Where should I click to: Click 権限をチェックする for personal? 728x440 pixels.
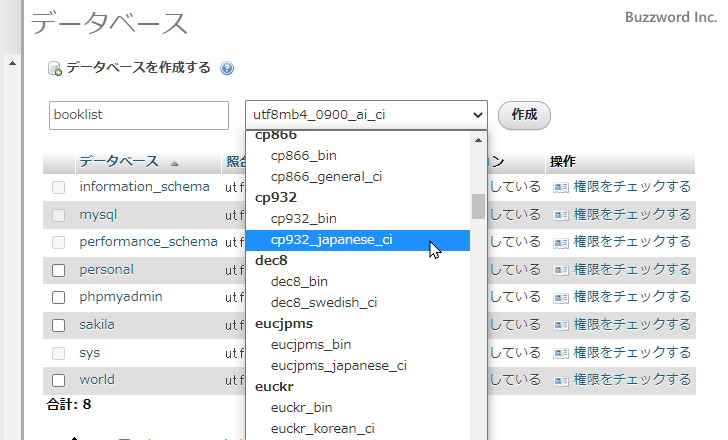(632, 270)
